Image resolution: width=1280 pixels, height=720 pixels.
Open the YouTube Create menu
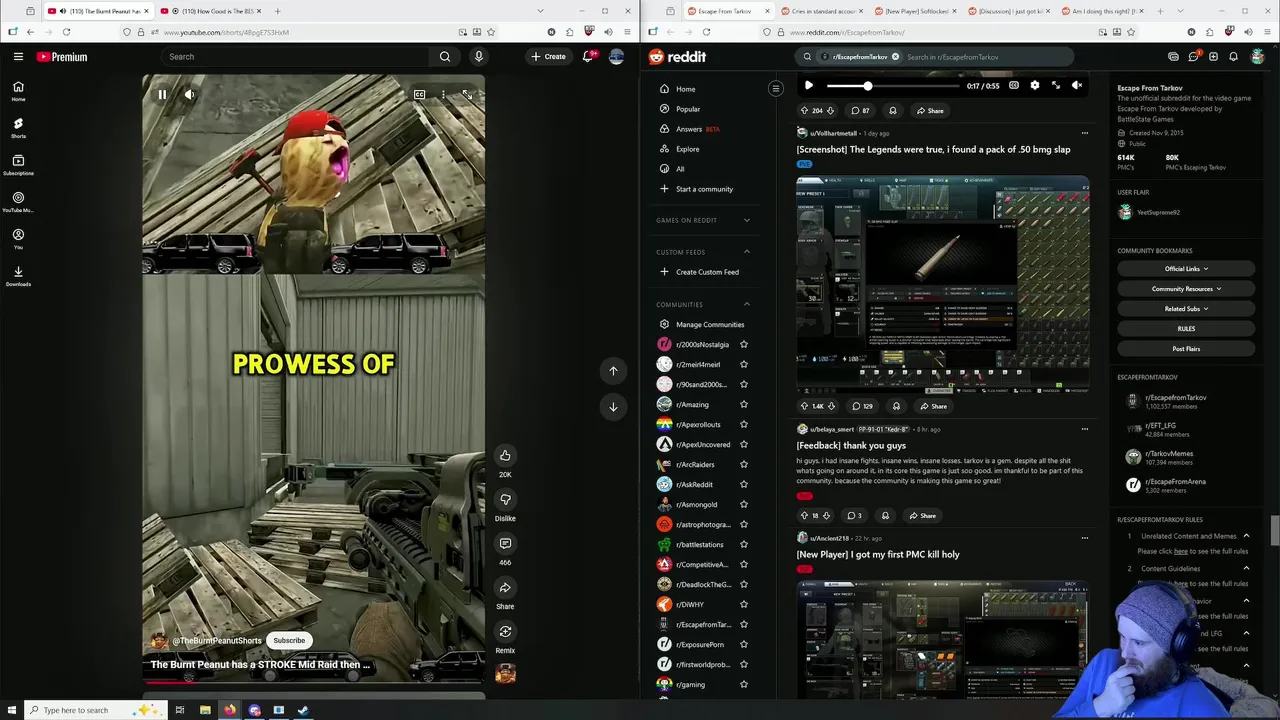pos(548,57)
